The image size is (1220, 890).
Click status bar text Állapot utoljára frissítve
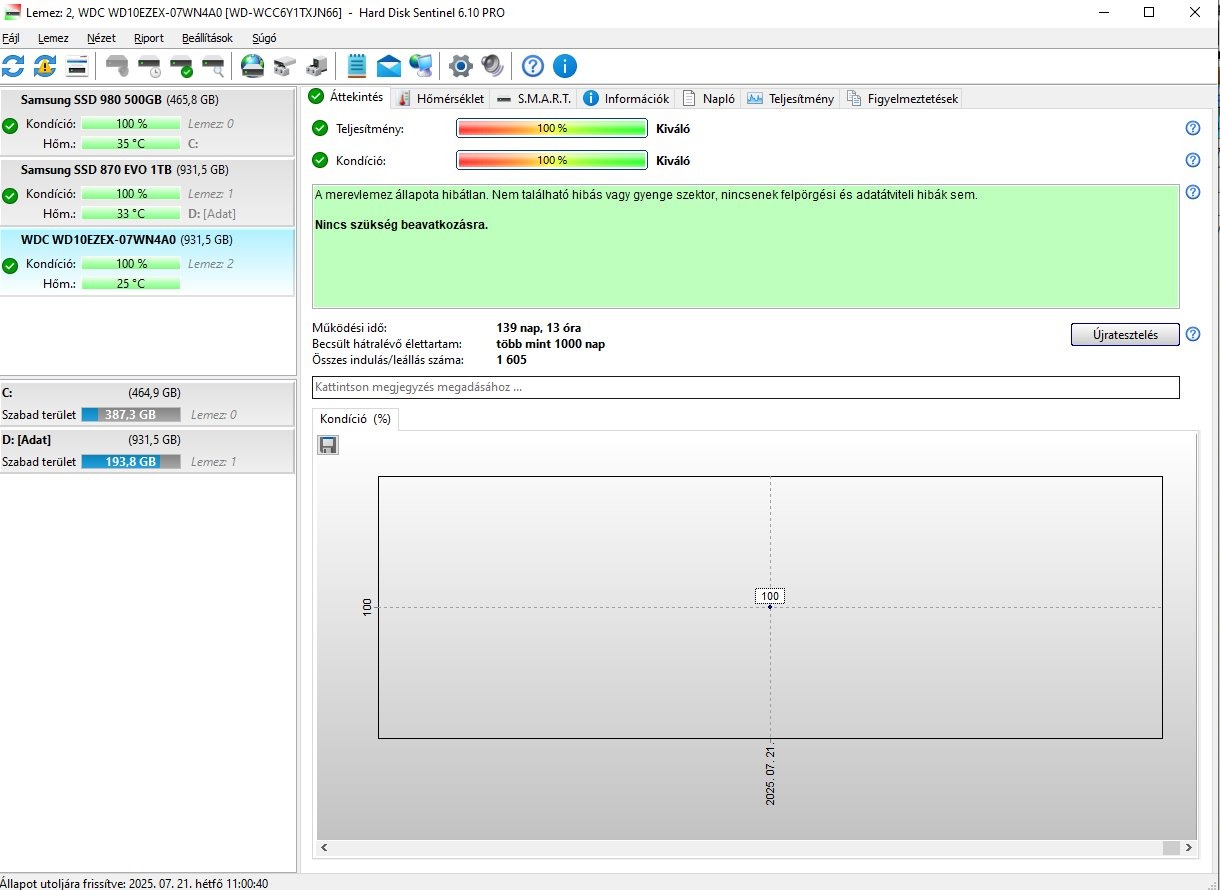[x=134, y=883]
